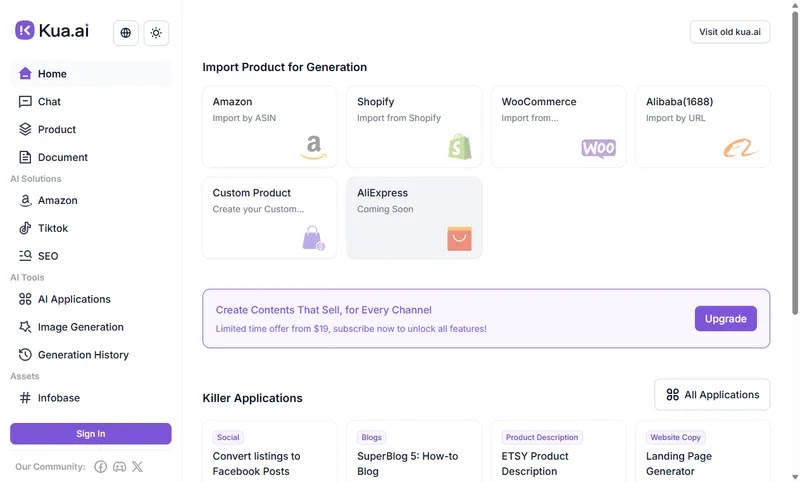Click the scrollbar down arrow
The image size is (800, 482).
pyautogui.click(x=795, y=477)
